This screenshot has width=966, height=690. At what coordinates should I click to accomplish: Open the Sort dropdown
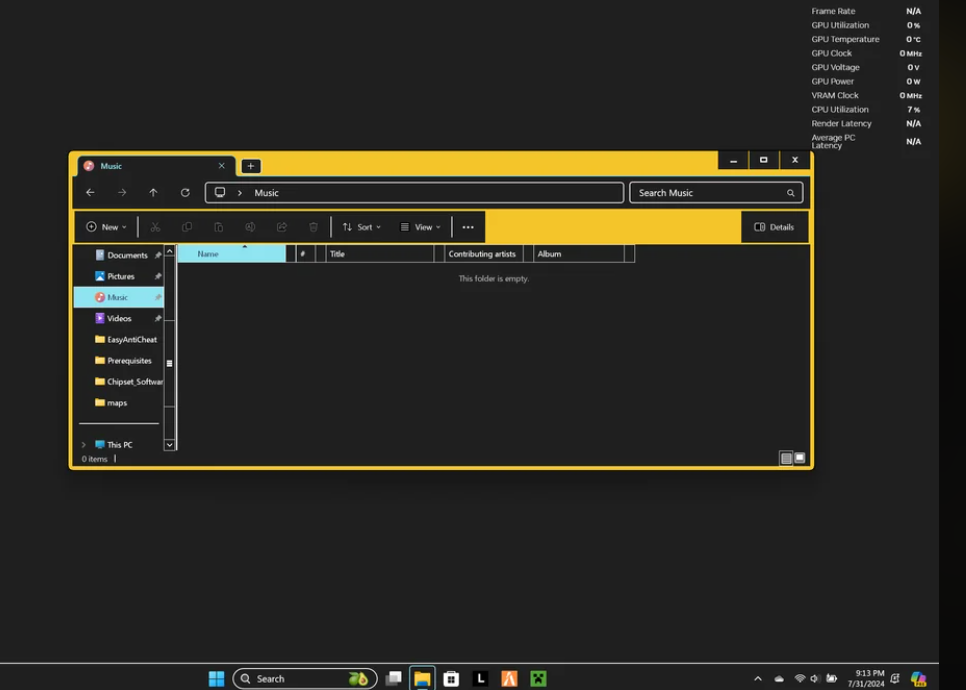[362, 227]
